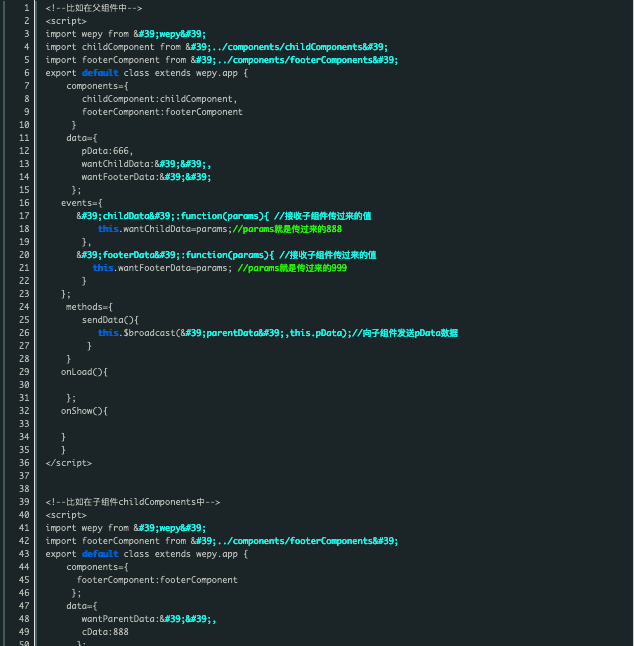Viewport: 634px width, 646px height.
Task: Click 'components={' on line 7
Action: 97,86
